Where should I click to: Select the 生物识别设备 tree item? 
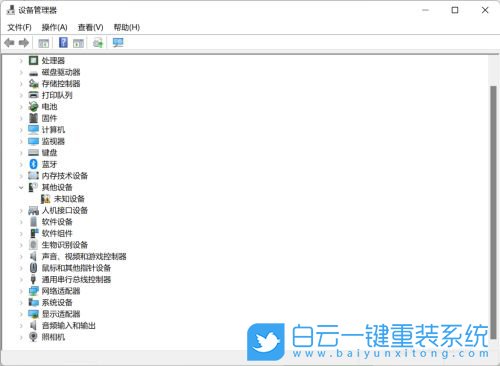65,245
